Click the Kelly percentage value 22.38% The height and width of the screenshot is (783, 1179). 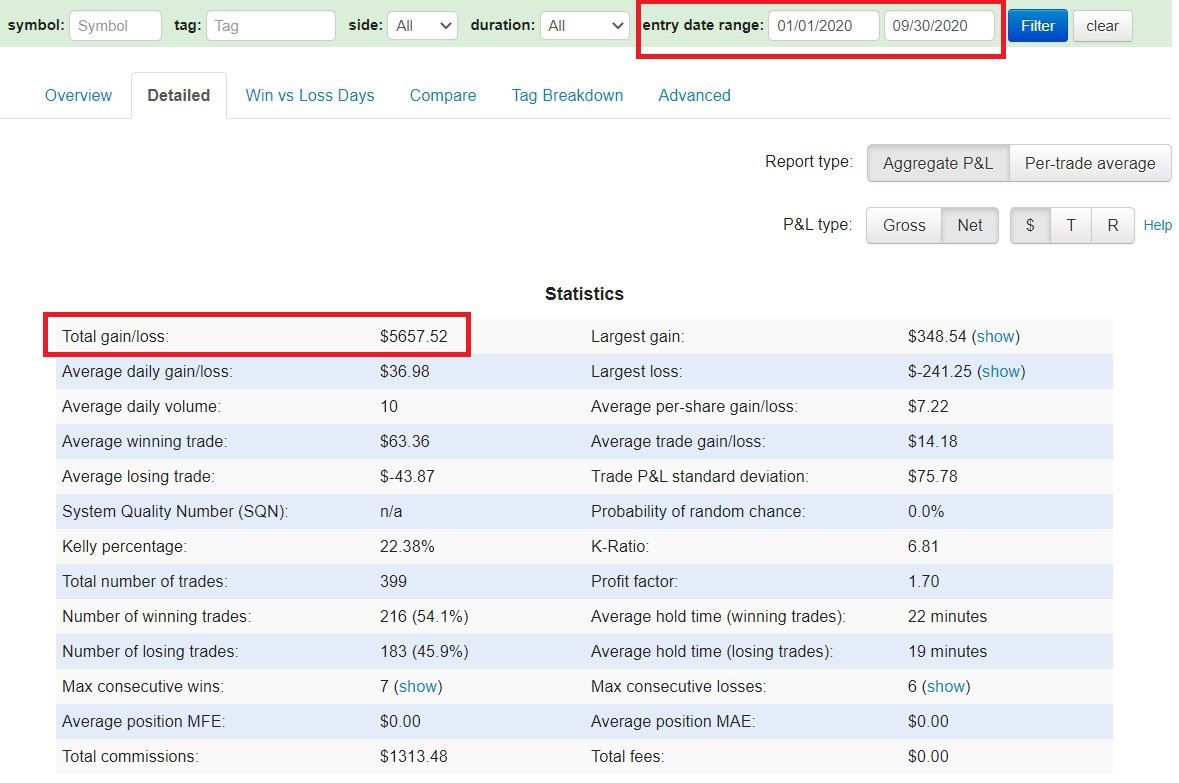click(x=407, y=547)
